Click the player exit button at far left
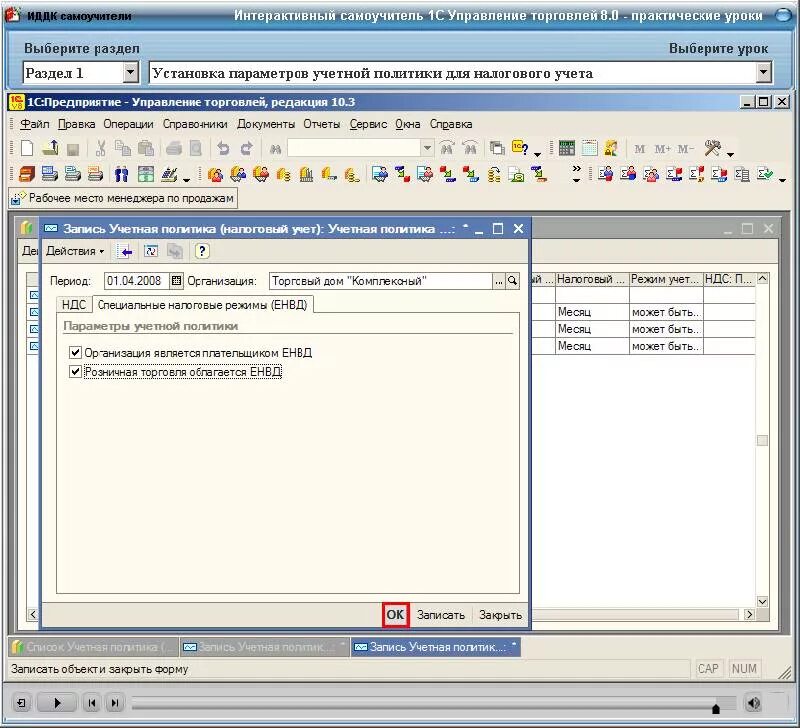800x728 pixels. [21, 704]
